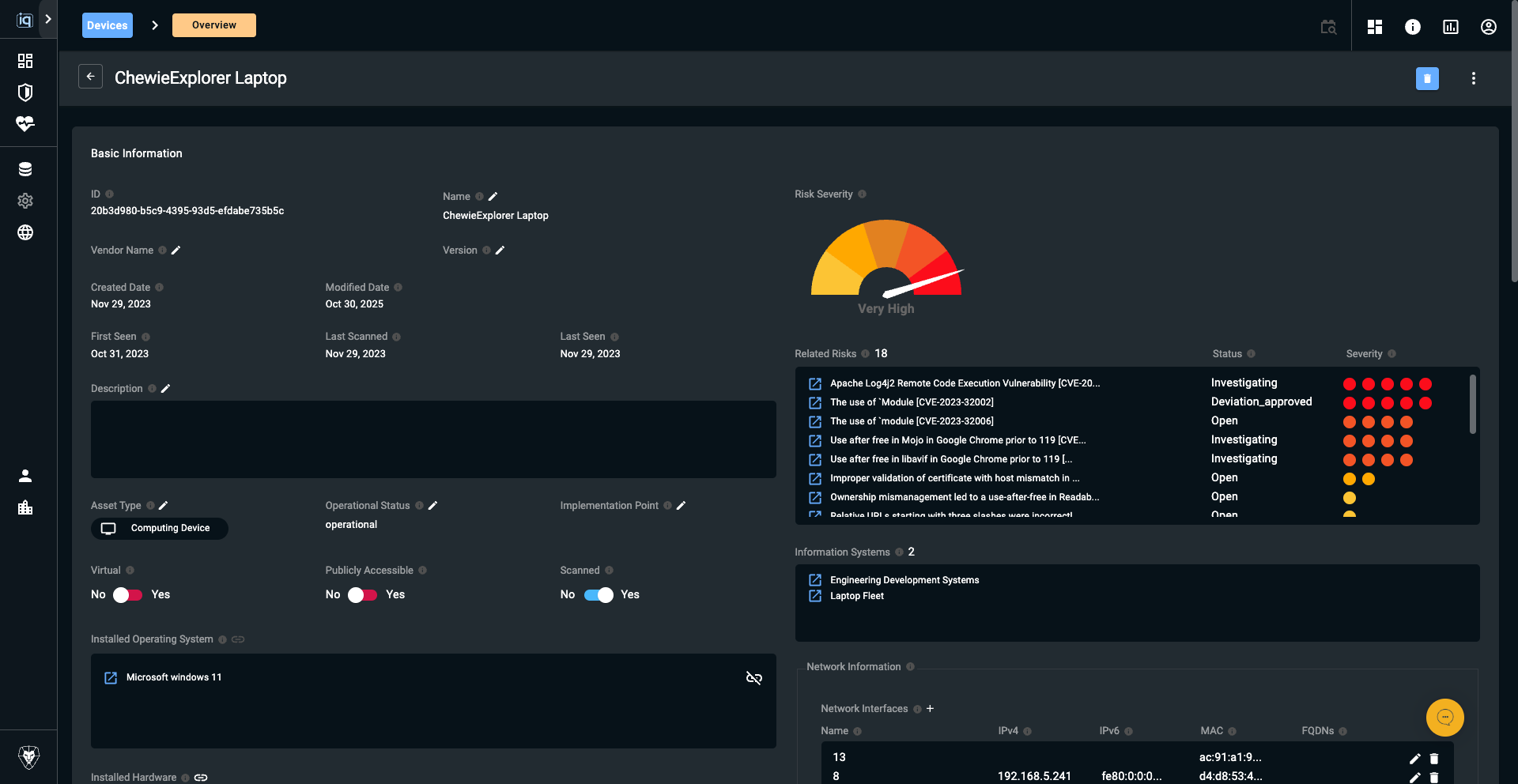Edit the Implementation Point
Viewport: 1518px width, 784px height.
coord(681,505)
